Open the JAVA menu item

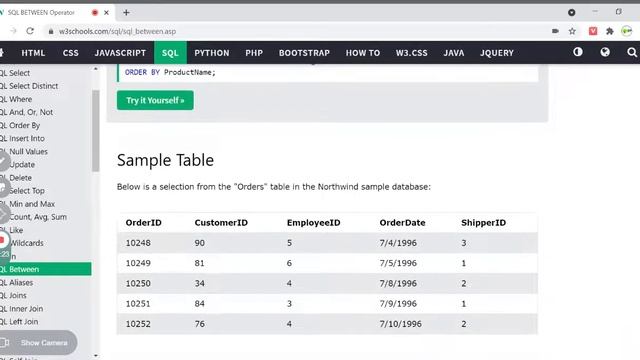point(454,53)
